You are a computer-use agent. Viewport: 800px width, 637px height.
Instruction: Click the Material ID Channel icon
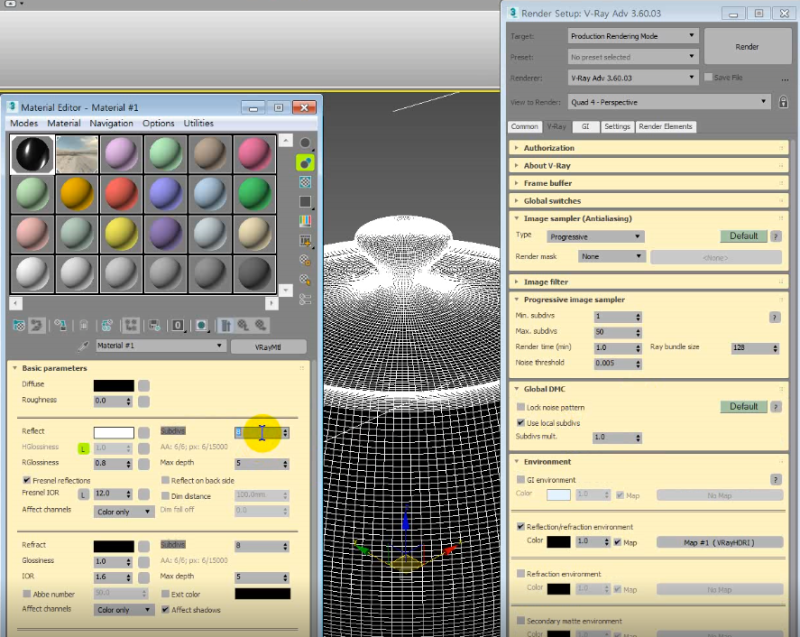tap(176, 327)
